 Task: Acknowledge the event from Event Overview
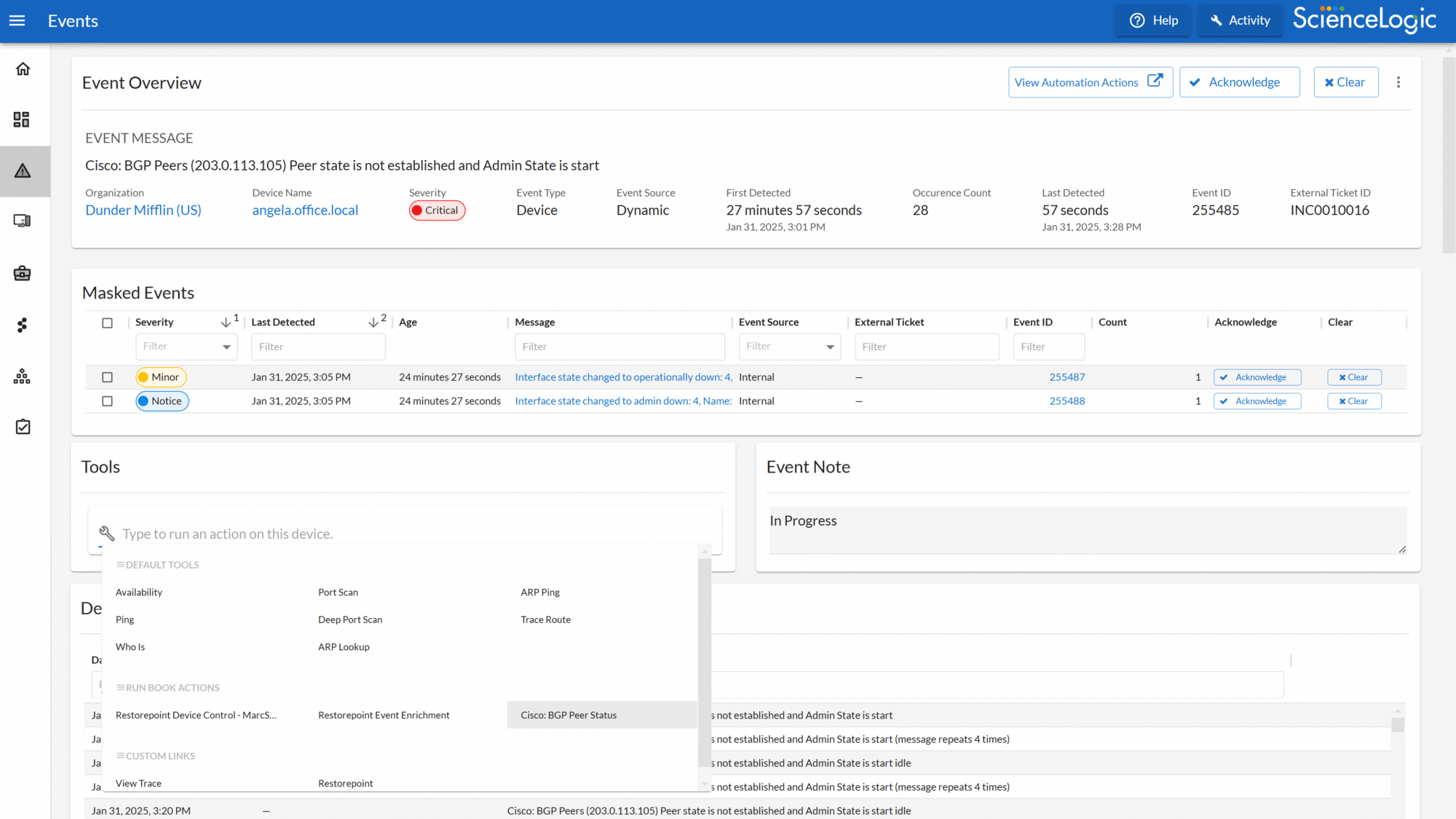point(1239,82)
